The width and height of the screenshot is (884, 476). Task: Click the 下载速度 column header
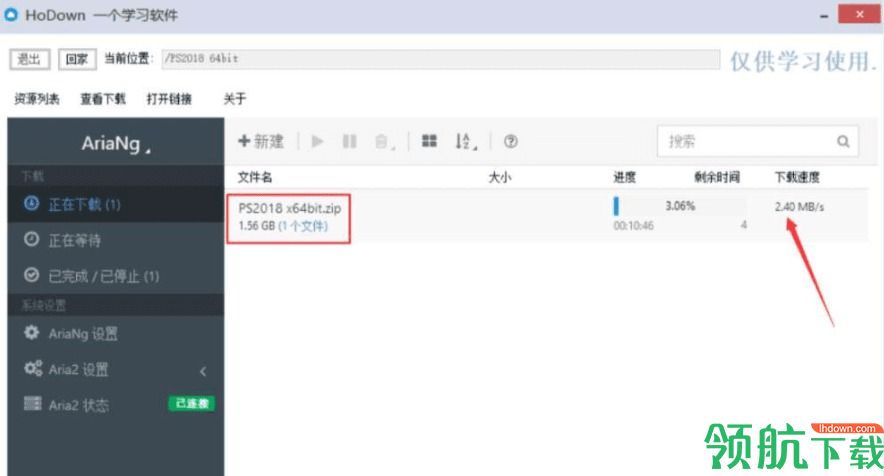point(797,178)
